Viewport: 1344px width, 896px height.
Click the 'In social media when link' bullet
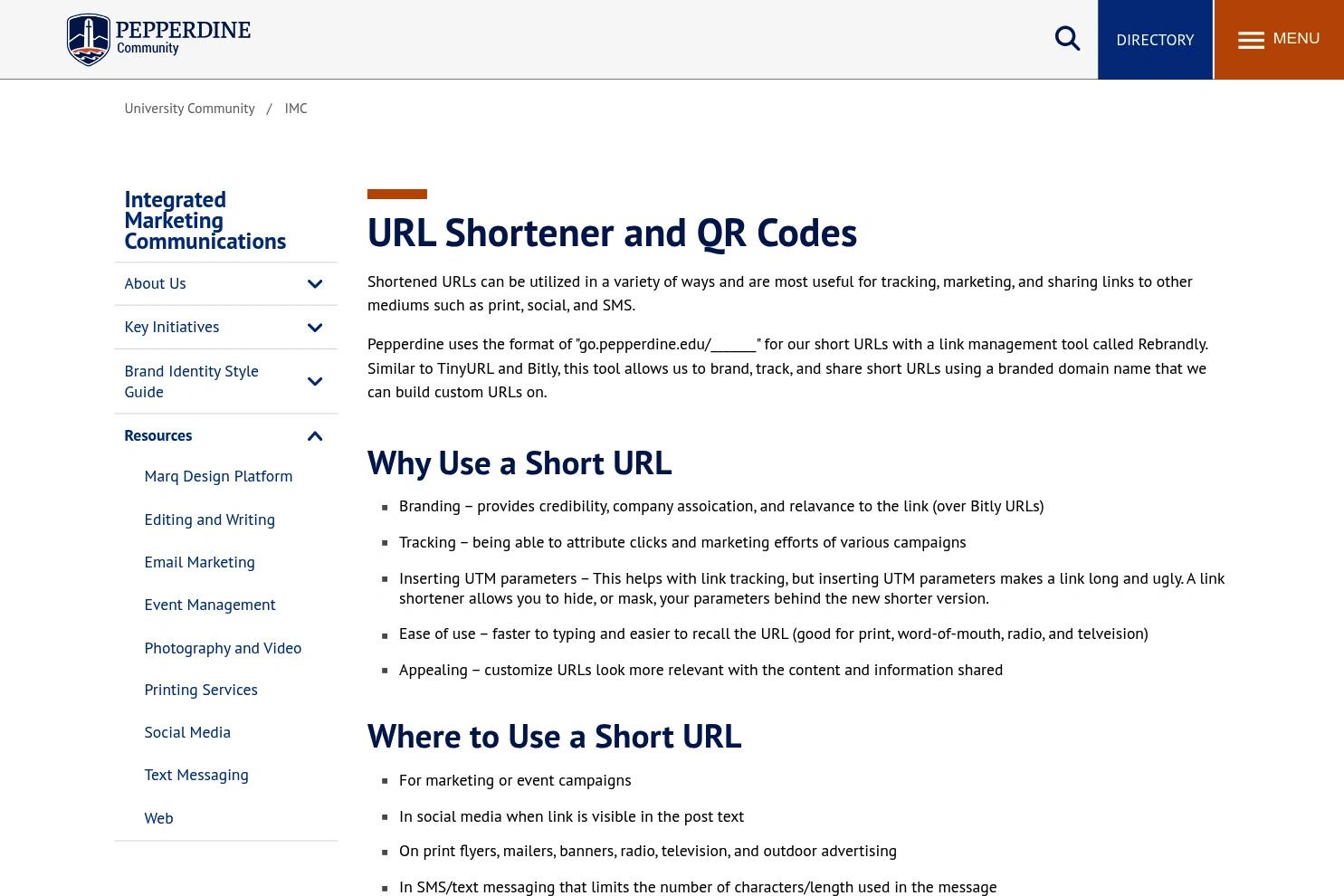pyautogui.click(x=571, y=816)
